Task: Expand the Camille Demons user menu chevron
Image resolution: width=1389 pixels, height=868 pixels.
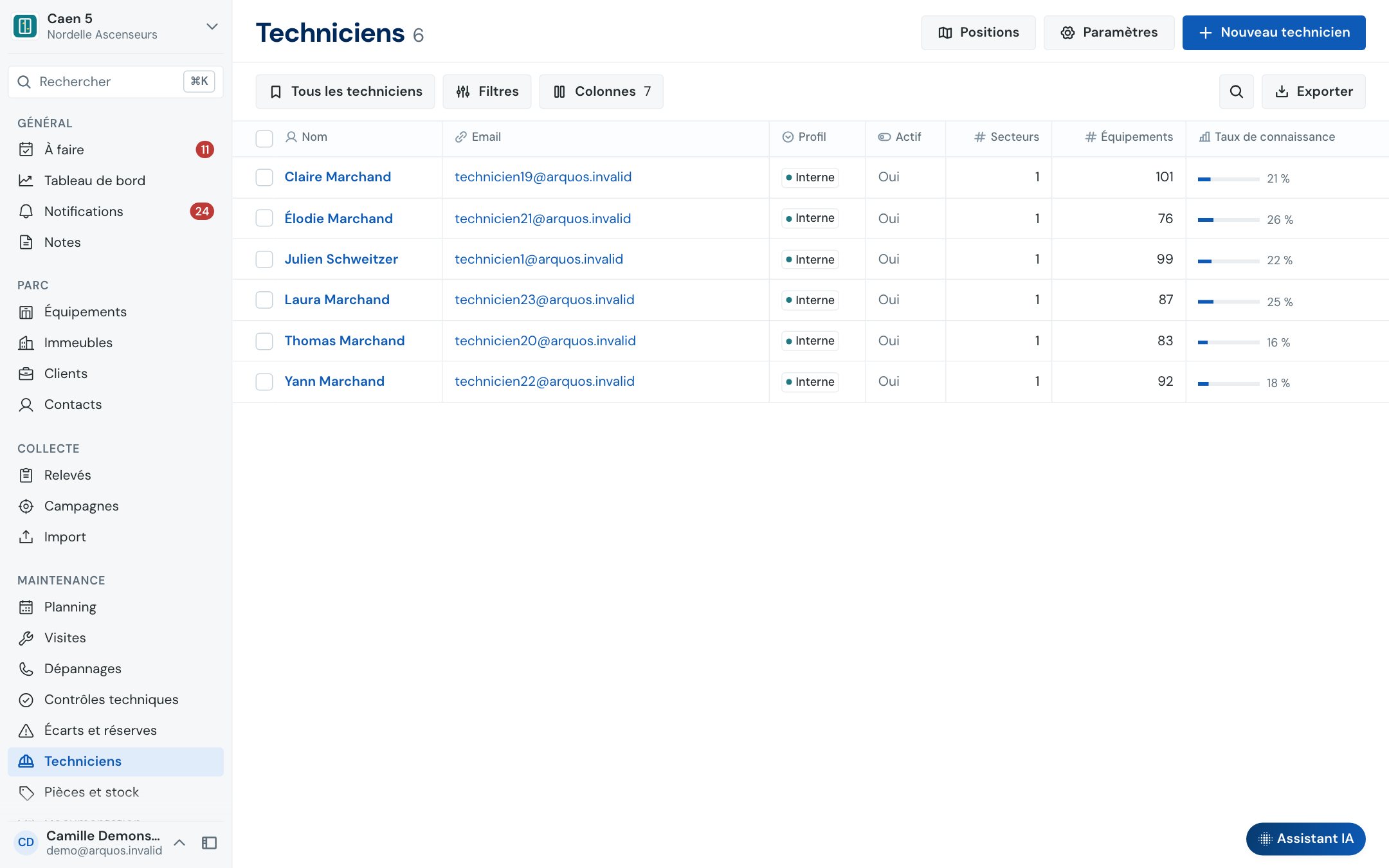Action: pyautogui.click(x=179, y=842)
